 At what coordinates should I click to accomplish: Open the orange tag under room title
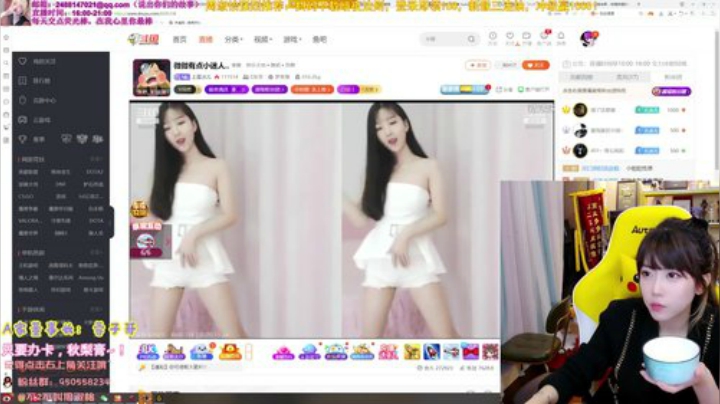click(x=312, y=89)
